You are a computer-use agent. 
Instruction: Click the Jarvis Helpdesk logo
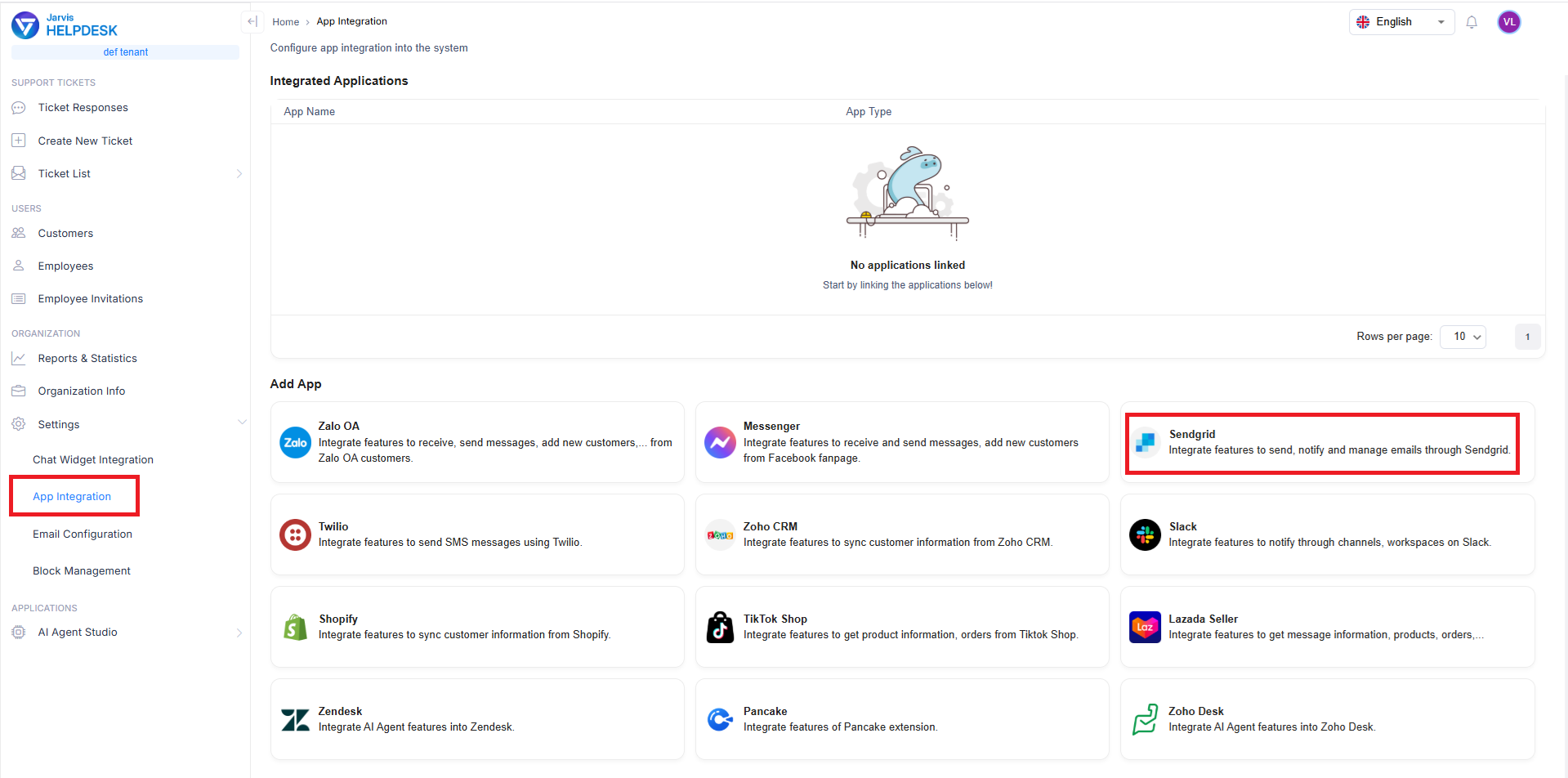point(65,25)
